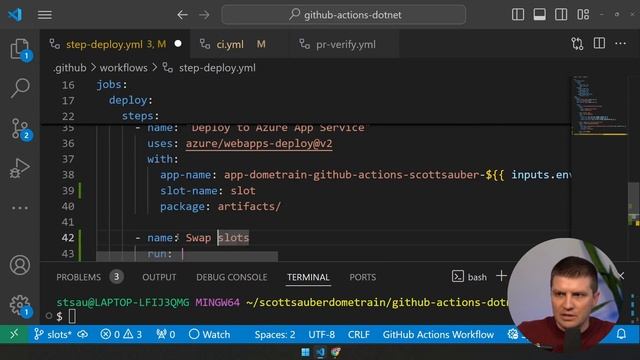Viewport: 640px width, 360px height.
Task: Select step-deploy.yml breadcrumb segment
Action: 217,68
